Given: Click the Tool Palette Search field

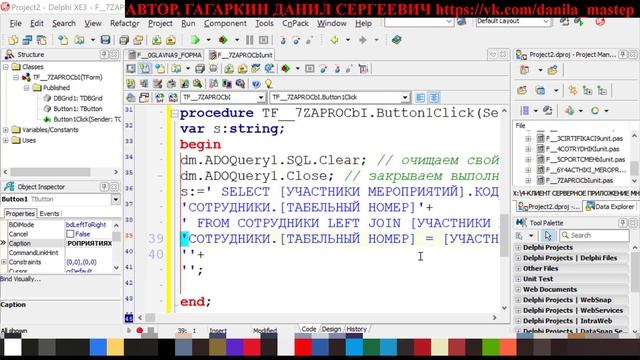Looking at the screenshot, I should tap(594, 236).
